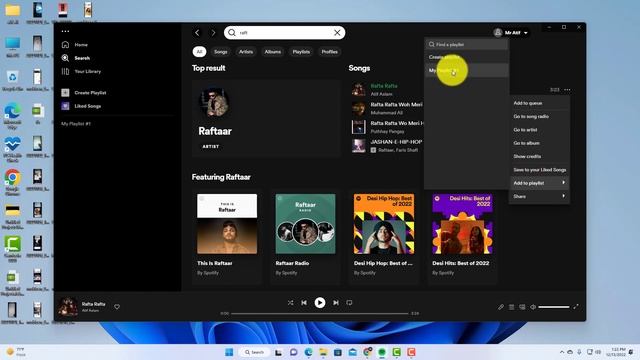
Task: Enter full screen with the expand icon
Action: tap(576, 307)
